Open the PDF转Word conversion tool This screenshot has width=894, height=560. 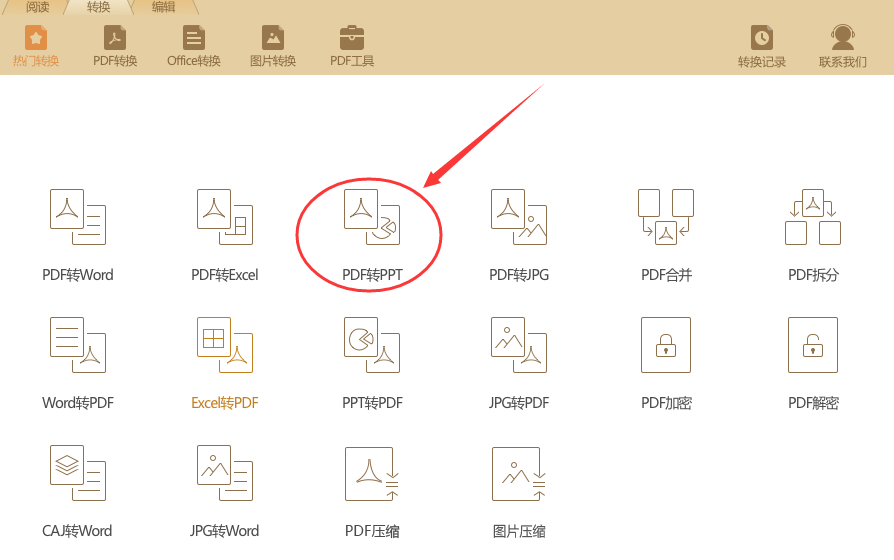(x=78, y=235)
